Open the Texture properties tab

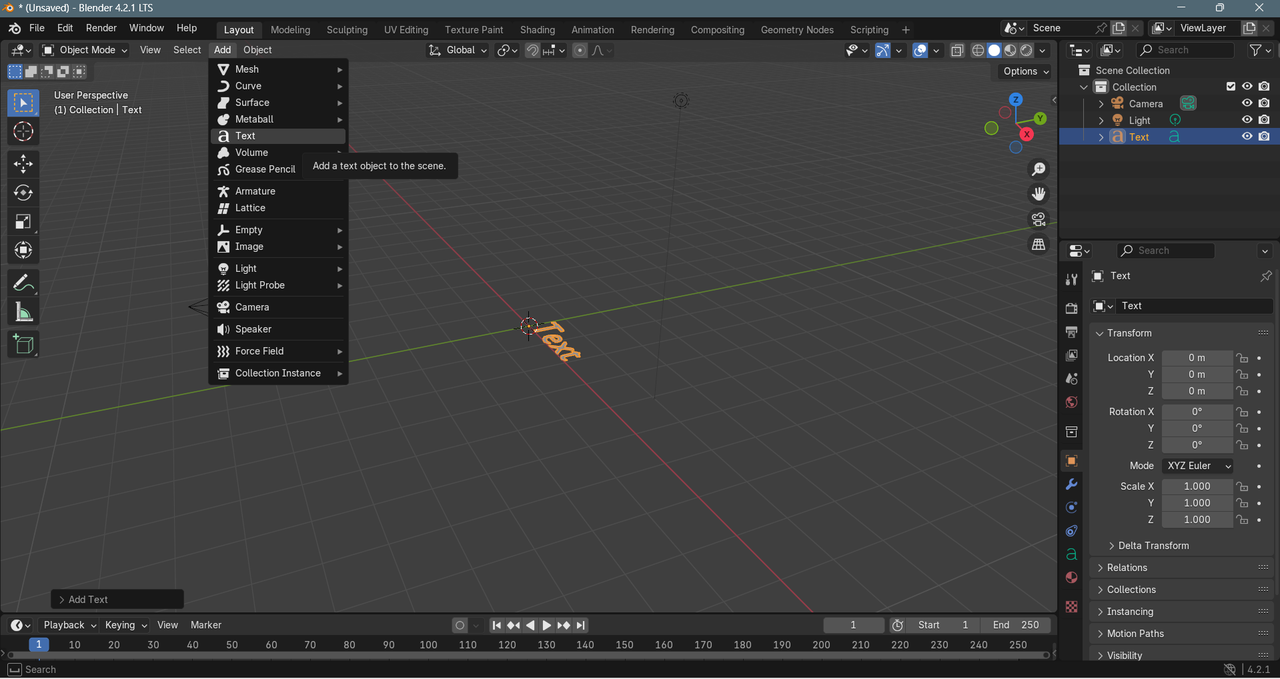point(1071,606)
